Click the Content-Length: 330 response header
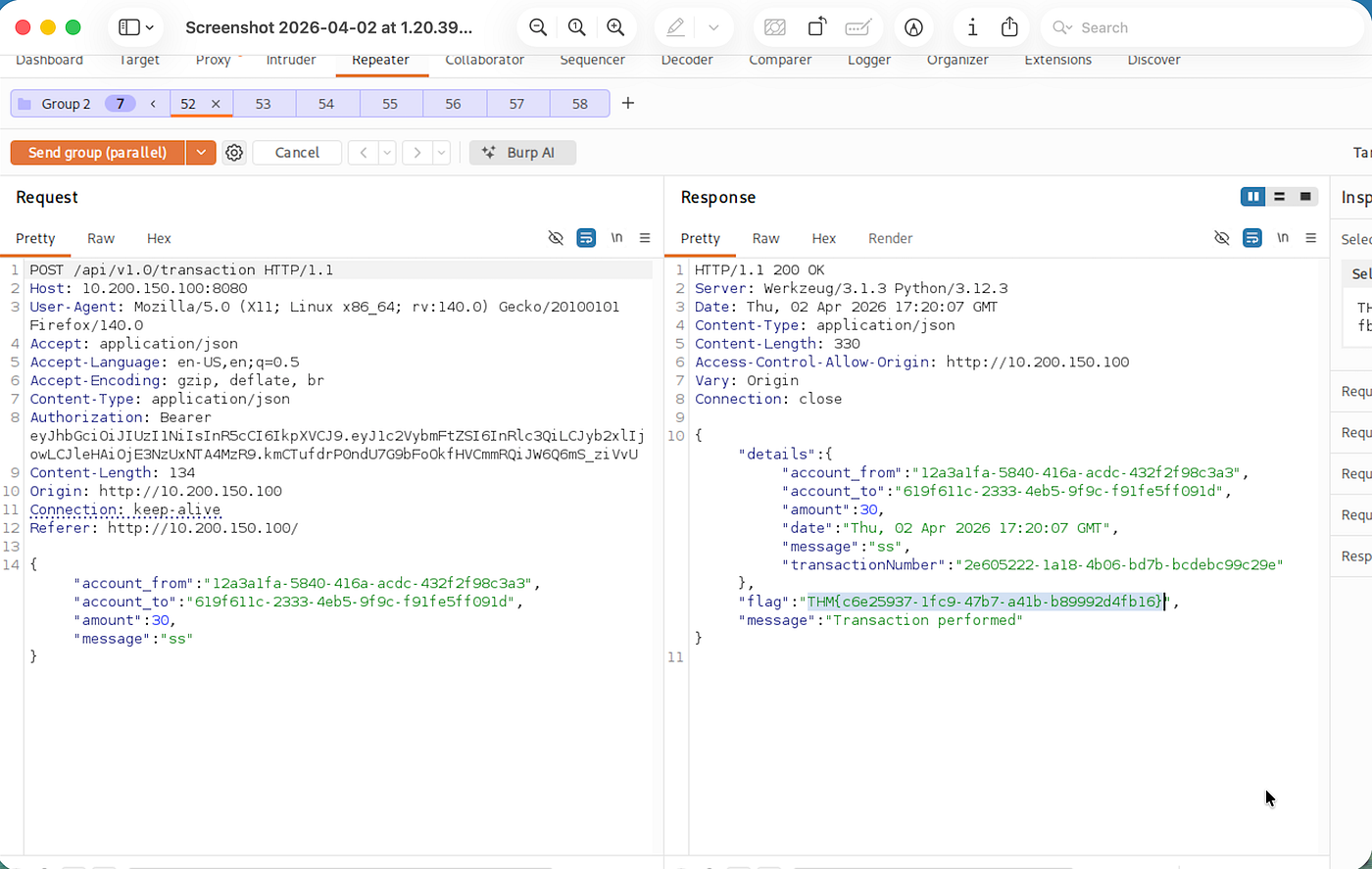The image size is (1372, 869). click(x=777, y=344)
